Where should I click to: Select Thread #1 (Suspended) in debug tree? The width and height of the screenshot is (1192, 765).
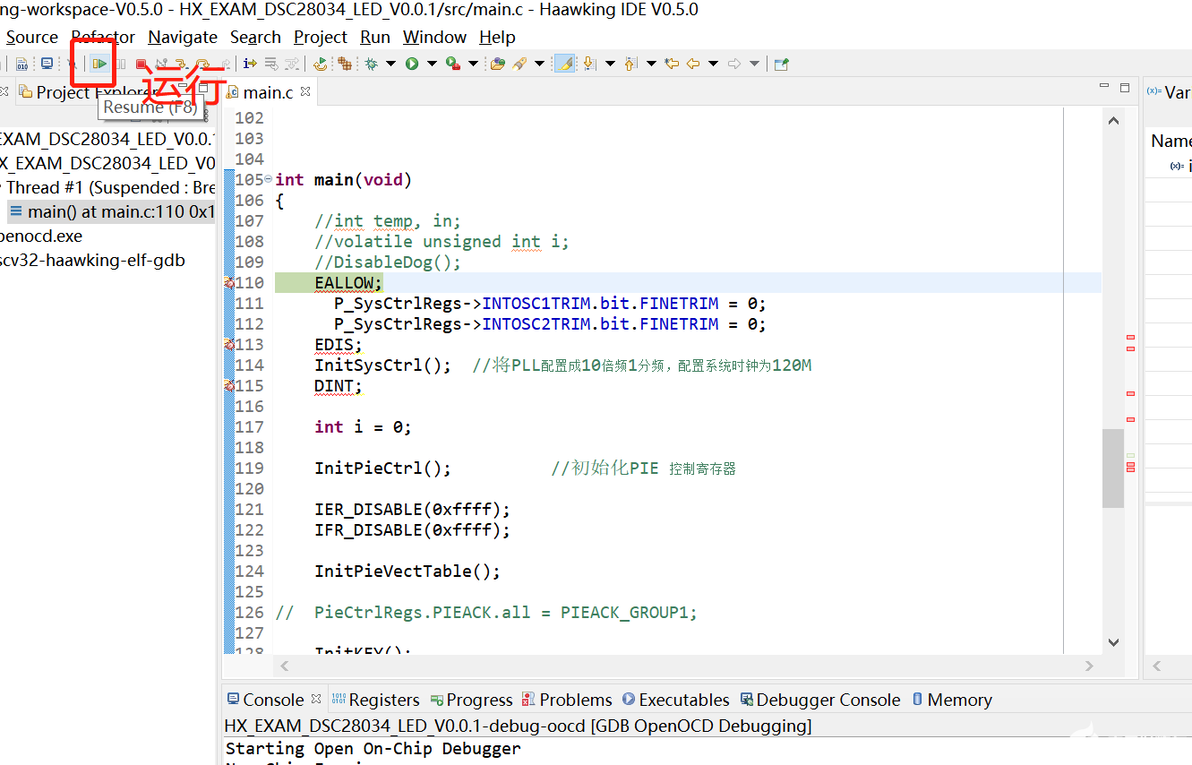(111, 187)
